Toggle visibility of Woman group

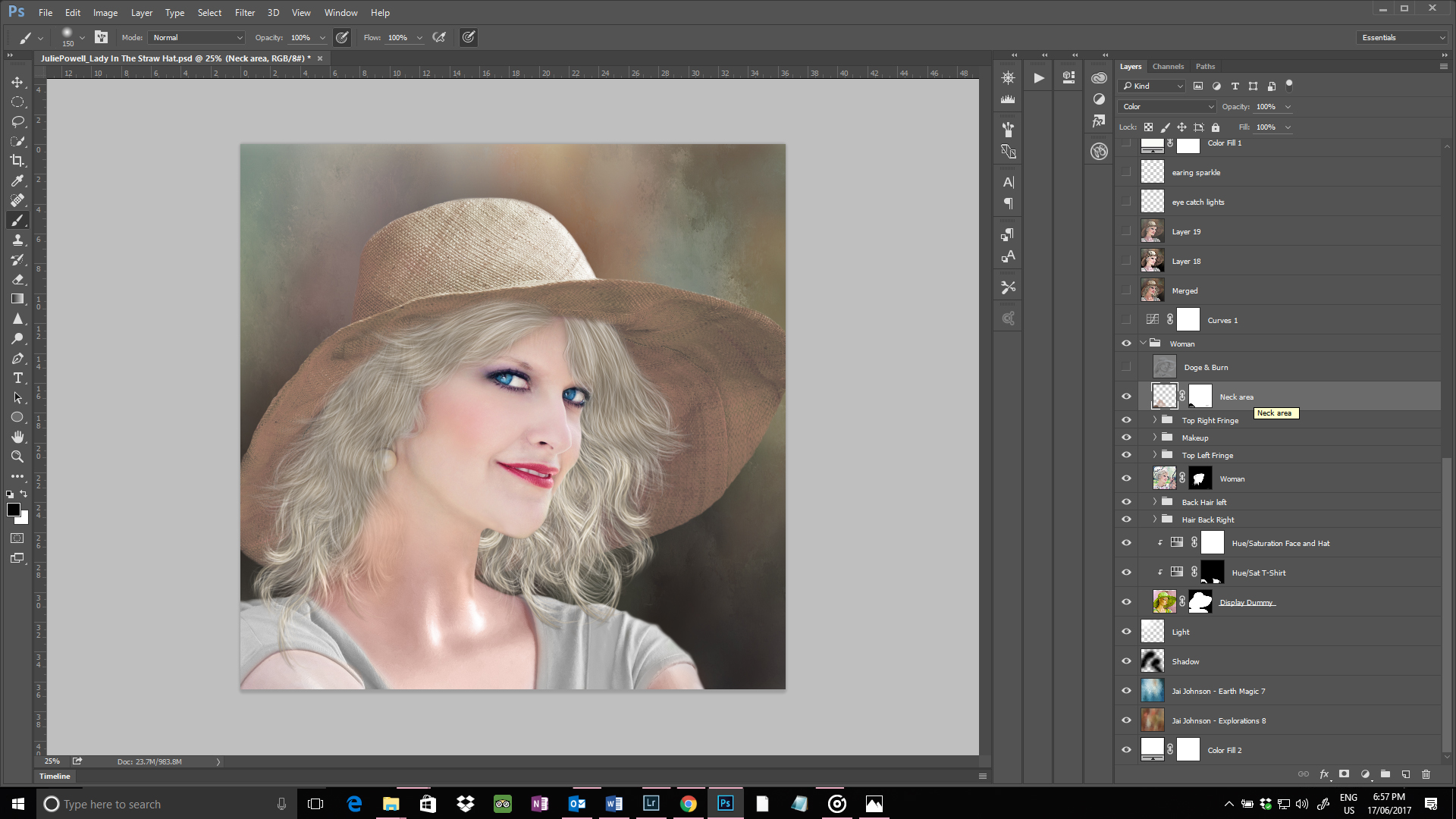pyautogui.click(x=1126, y=344)
